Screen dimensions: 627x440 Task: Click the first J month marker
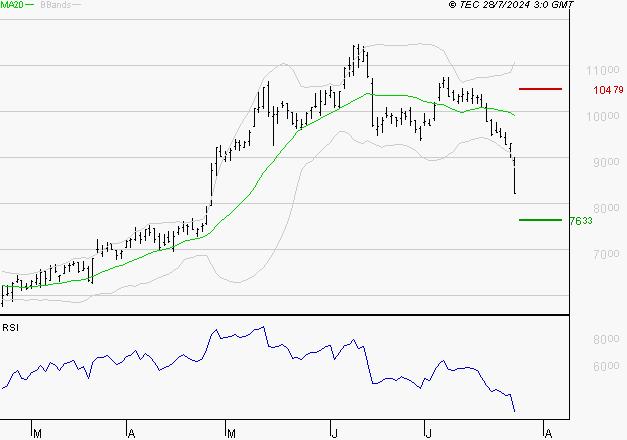point(335,434)
